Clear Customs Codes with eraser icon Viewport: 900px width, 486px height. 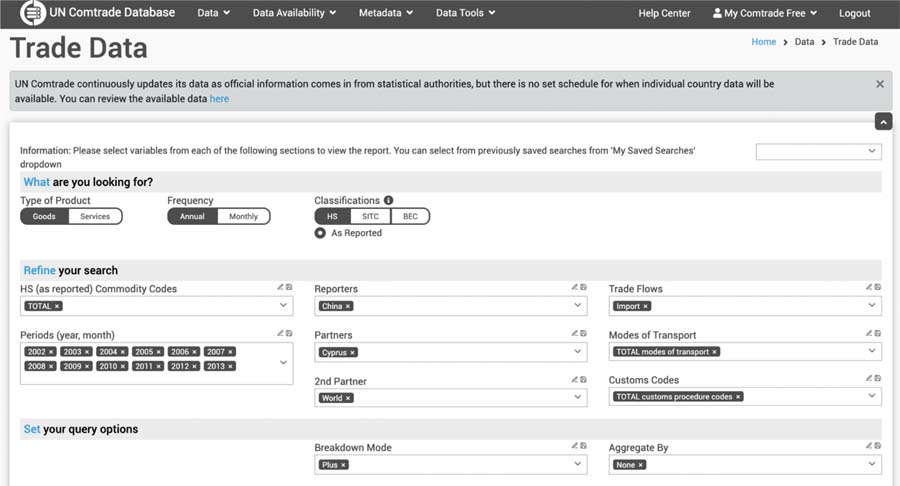pyautogui.click(x=869, y=378)
